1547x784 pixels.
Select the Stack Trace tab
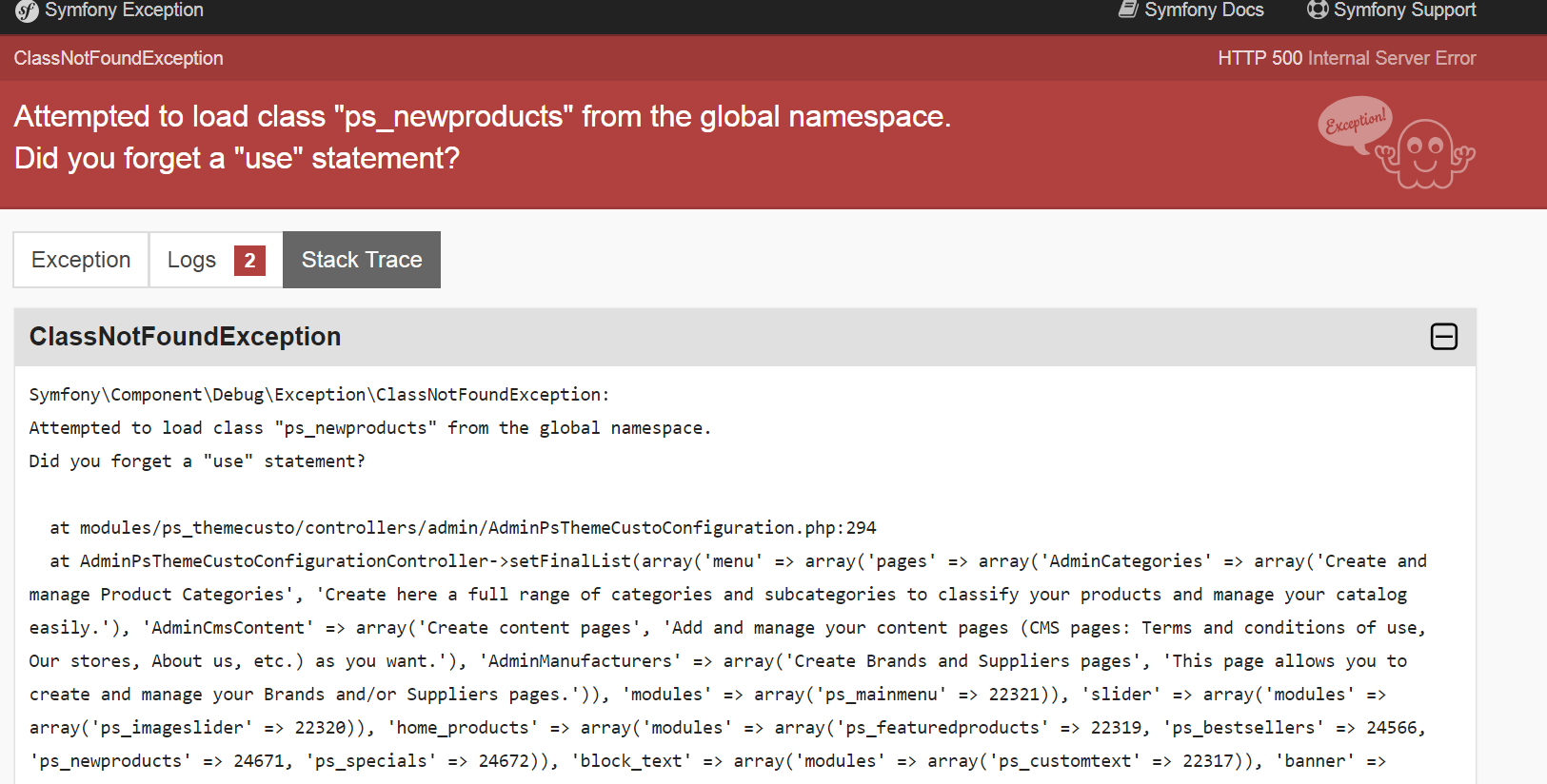[x=362, y=260]
